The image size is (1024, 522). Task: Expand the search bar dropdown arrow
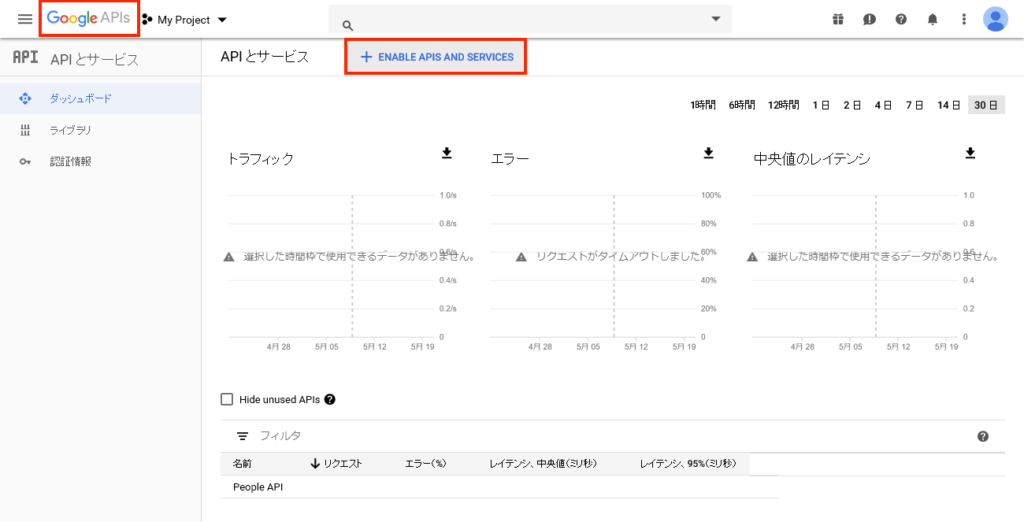pos(716,19)
